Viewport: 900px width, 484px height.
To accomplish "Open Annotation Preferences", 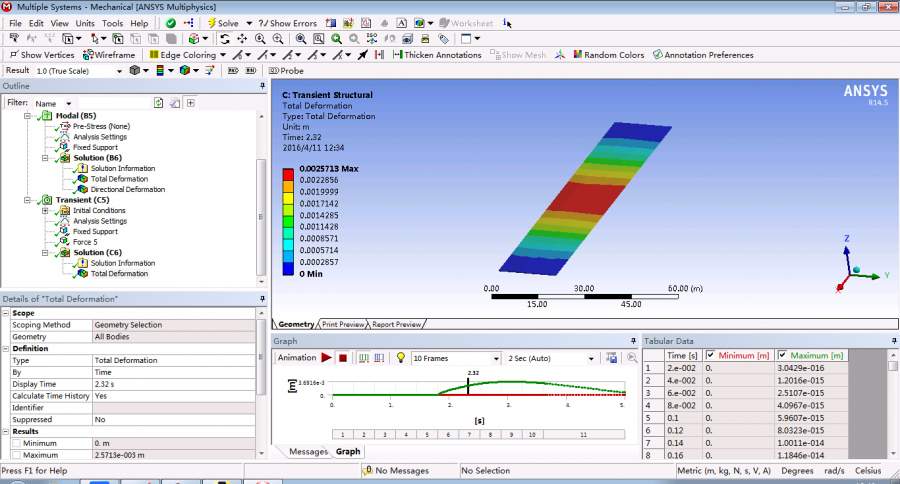I will tap(703, 55).
